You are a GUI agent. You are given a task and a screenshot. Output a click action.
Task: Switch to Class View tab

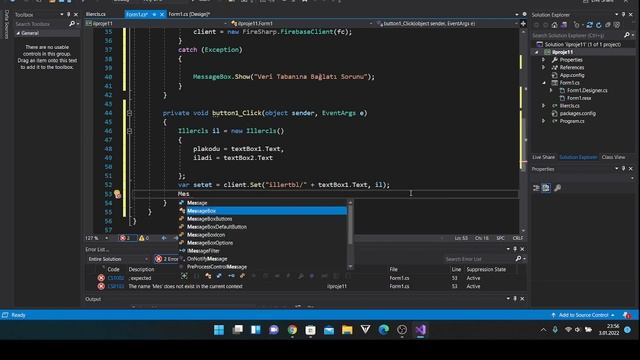pyautogui.click(x=613, y=157)
